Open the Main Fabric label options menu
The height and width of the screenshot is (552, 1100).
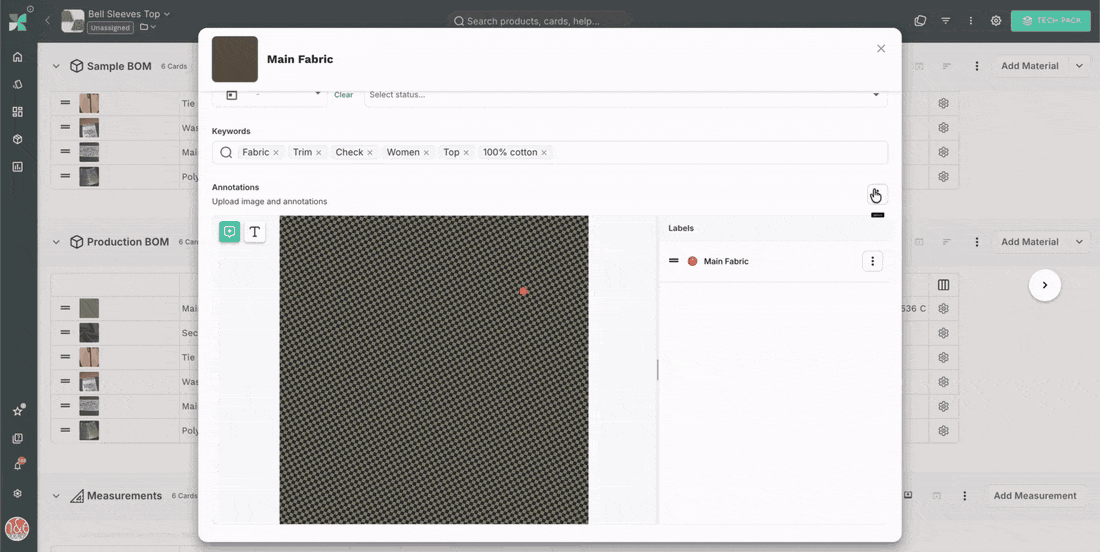click(873, 261)
